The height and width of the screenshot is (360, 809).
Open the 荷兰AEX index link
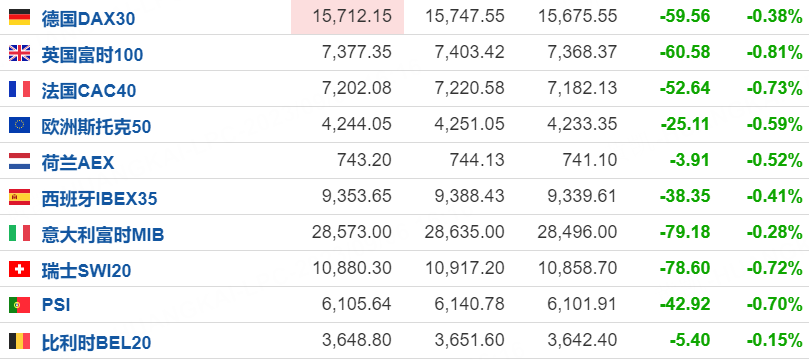pyautogui.click(x=77, y=163)
